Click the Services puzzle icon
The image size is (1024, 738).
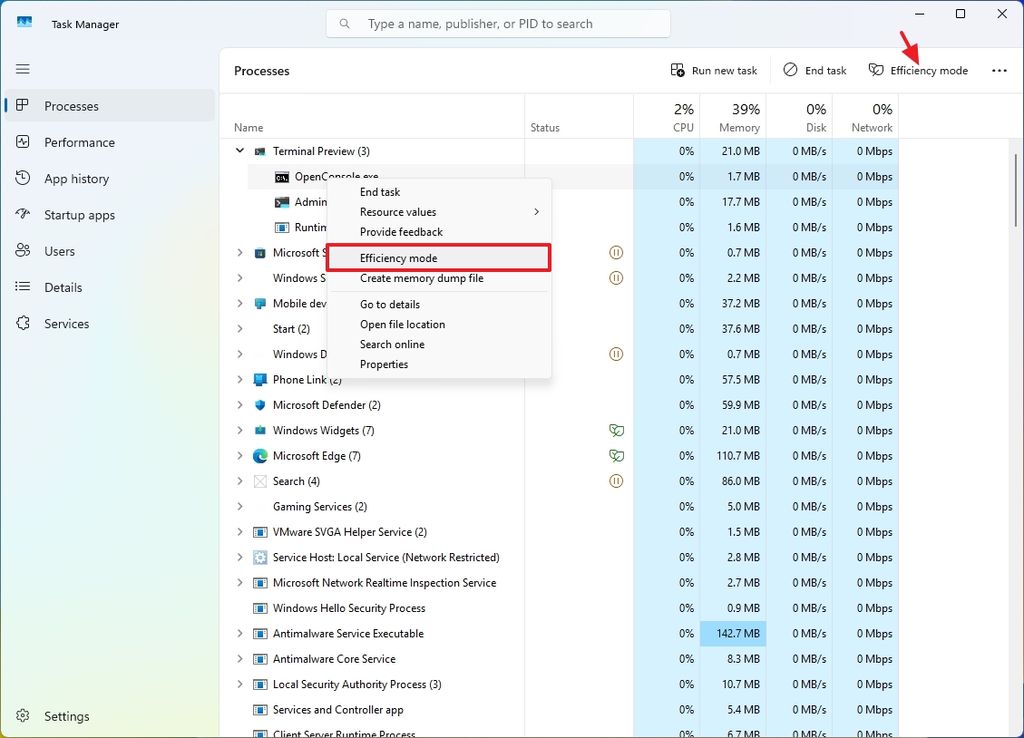(23, 323)
